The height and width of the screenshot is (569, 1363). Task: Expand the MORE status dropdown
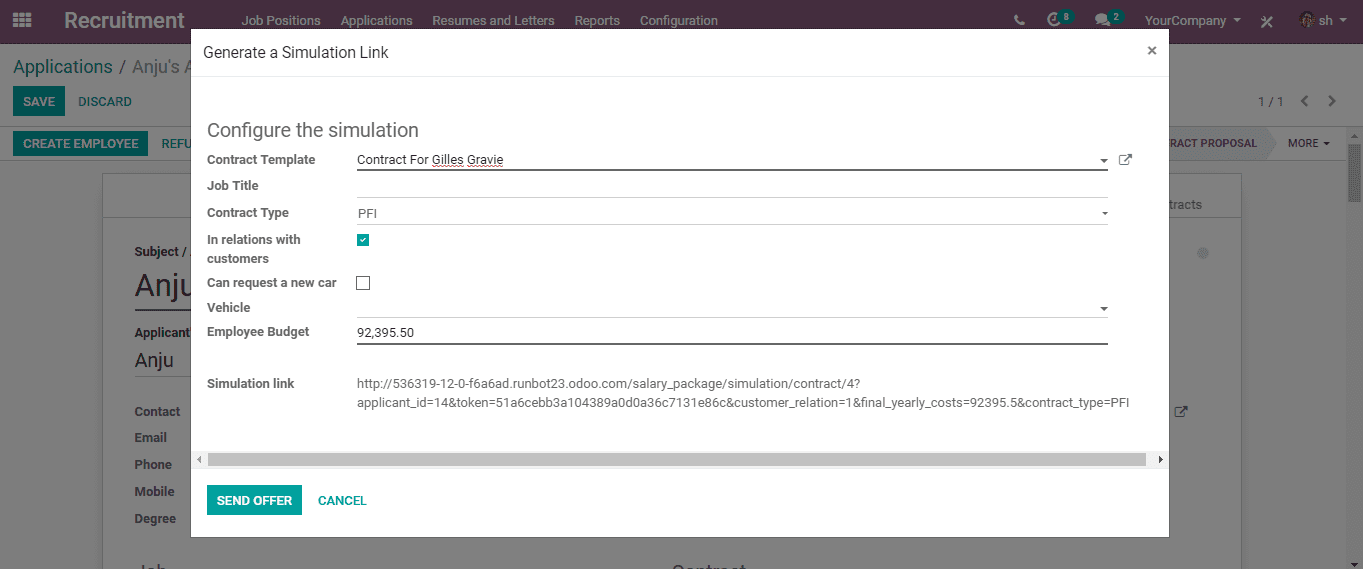tap(1308, 143)
